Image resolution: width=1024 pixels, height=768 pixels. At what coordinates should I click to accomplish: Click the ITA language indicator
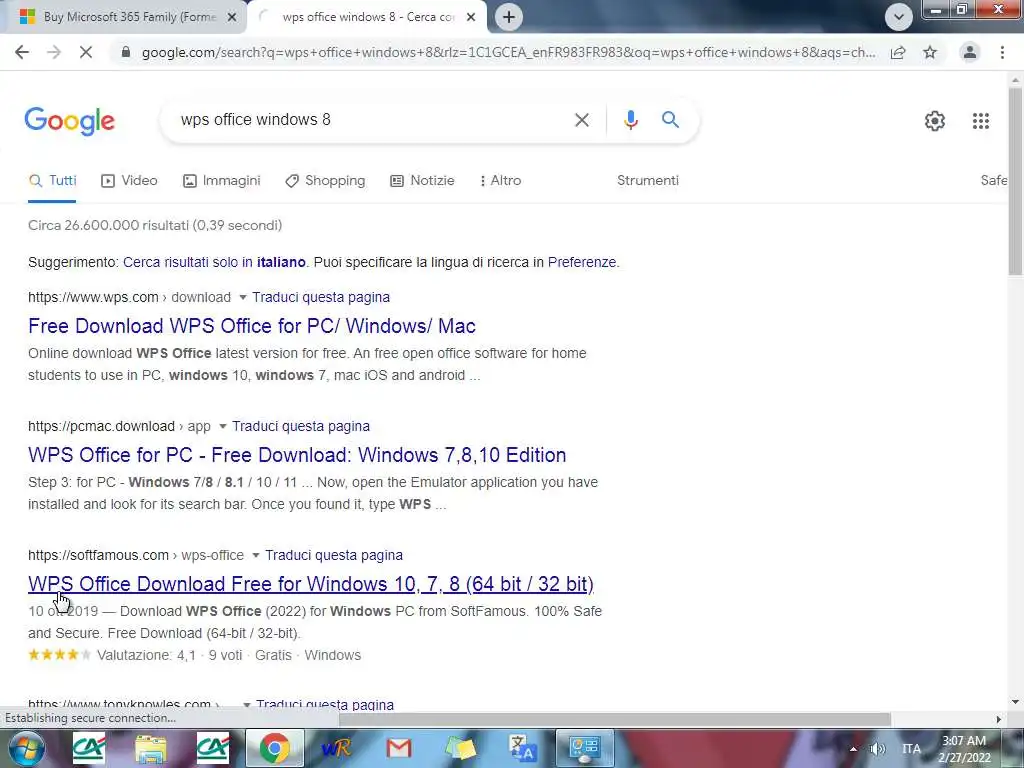point(911,749)
